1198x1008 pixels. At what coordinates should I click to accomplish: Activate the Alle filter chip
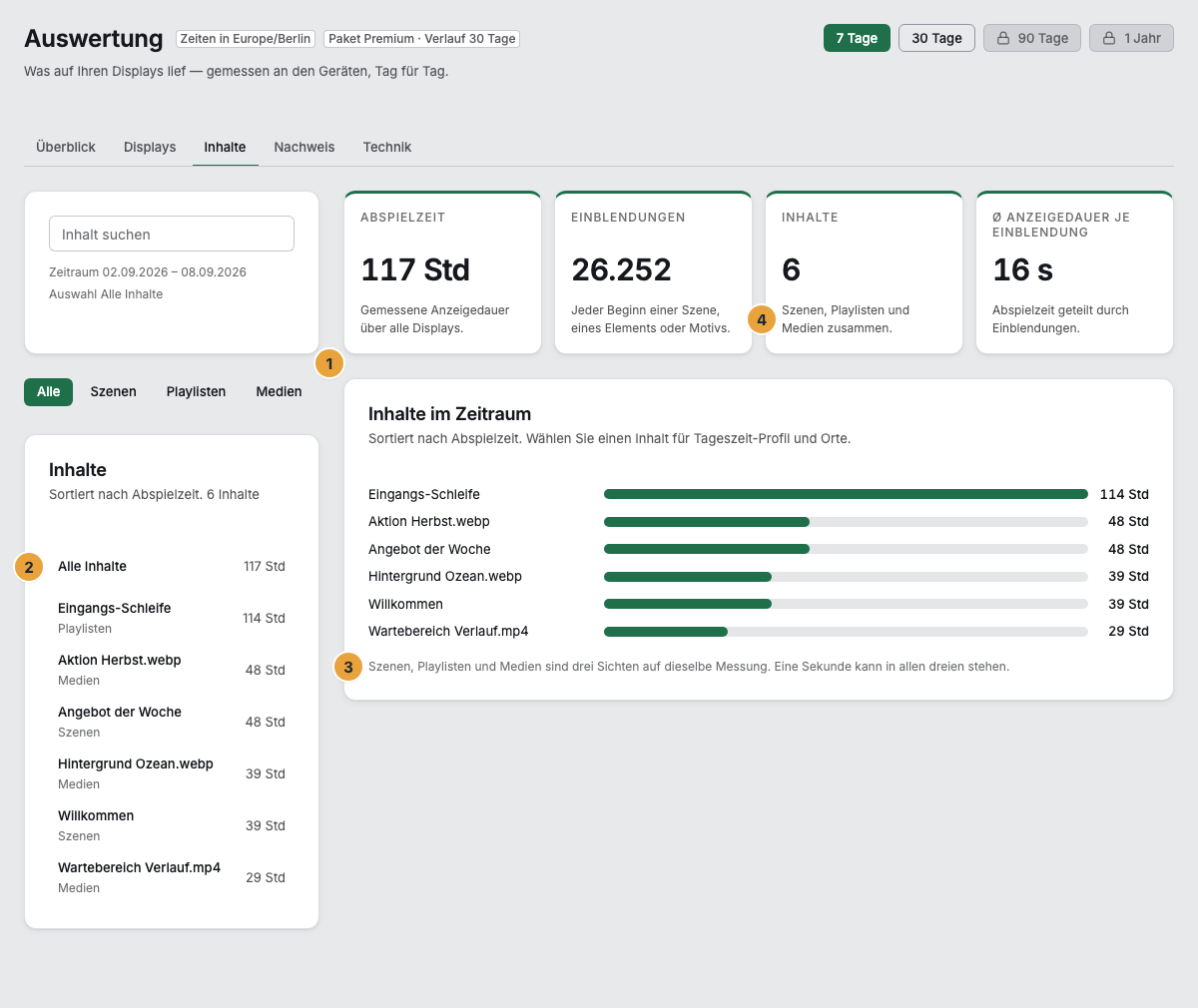(x=49, y=391)
